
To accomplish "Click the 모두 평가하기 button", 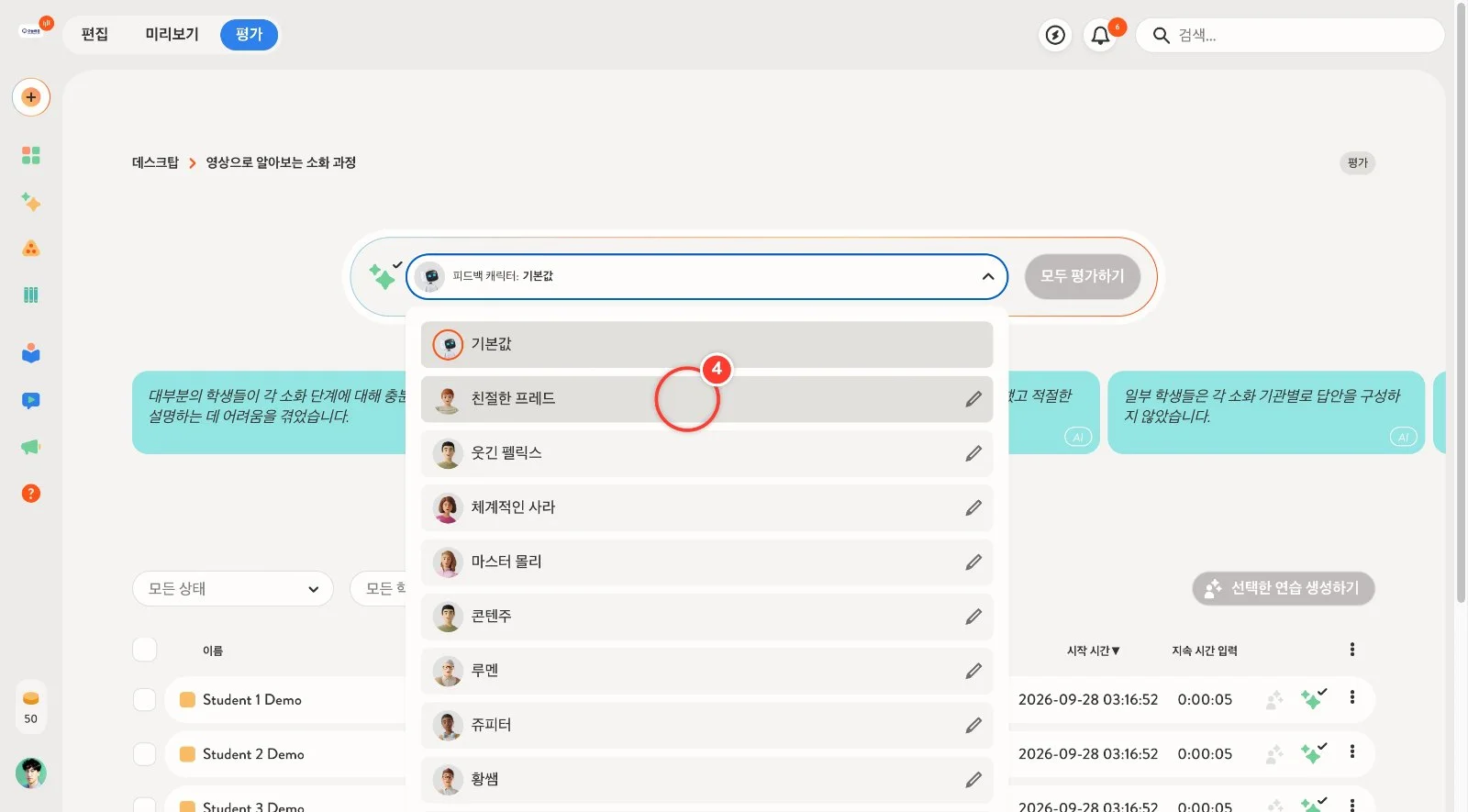I will click(x=1082, y=276).
